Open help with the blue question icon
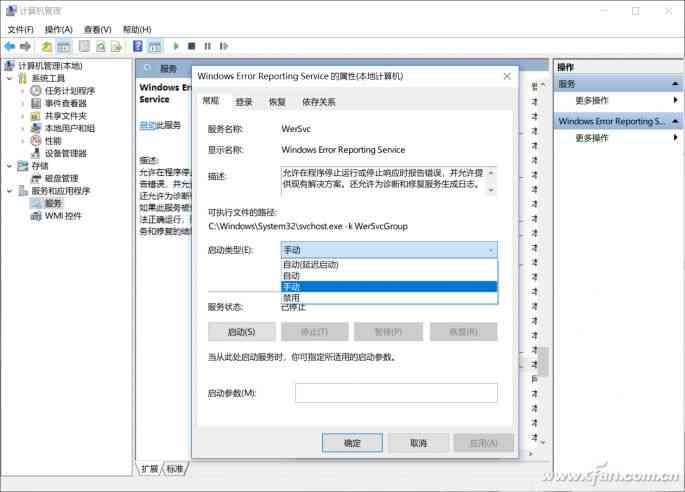Viewport: 685px width, 492px height. (138, 46)
